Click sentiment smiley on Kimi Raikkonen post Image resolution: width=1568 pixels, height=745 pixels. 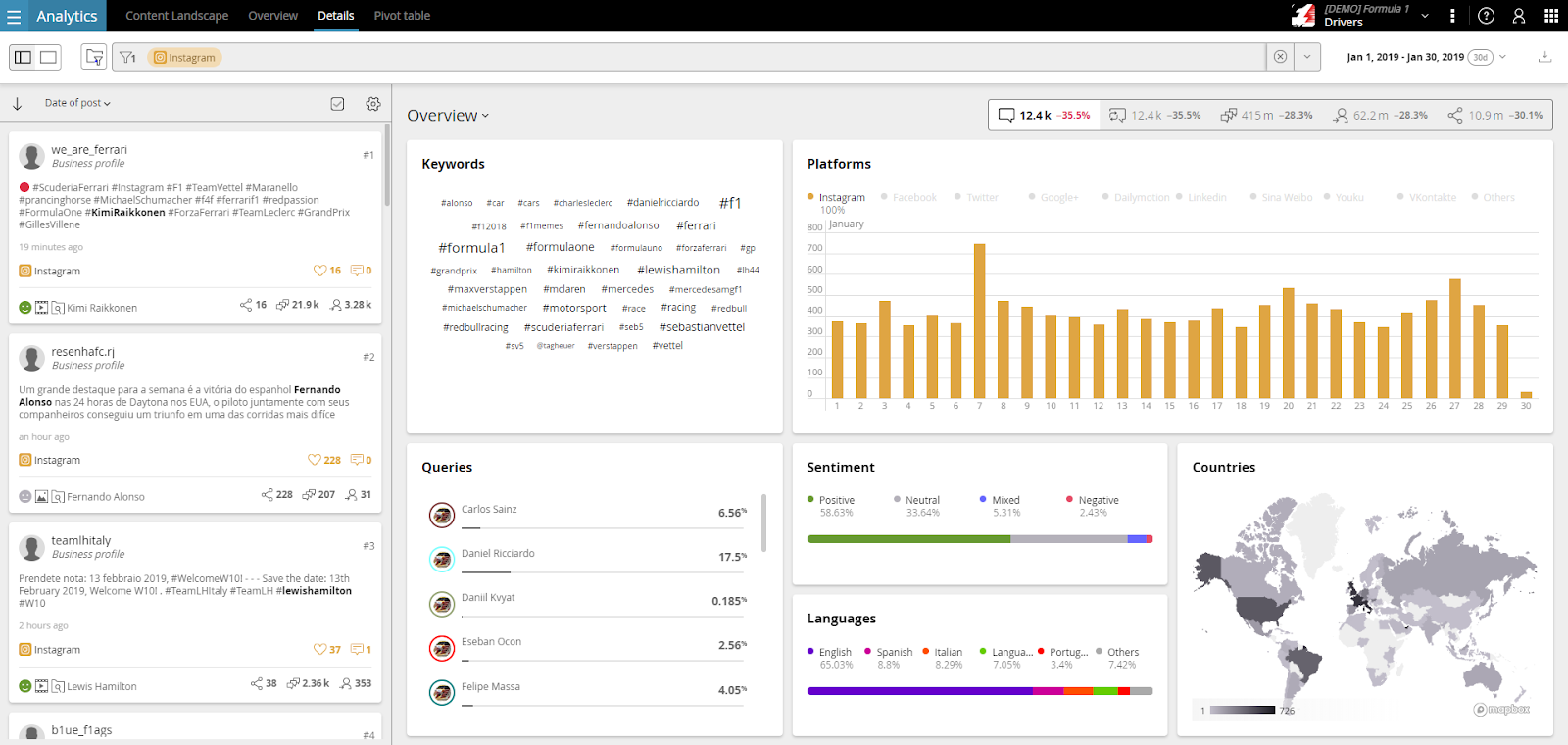pos(25,308)
